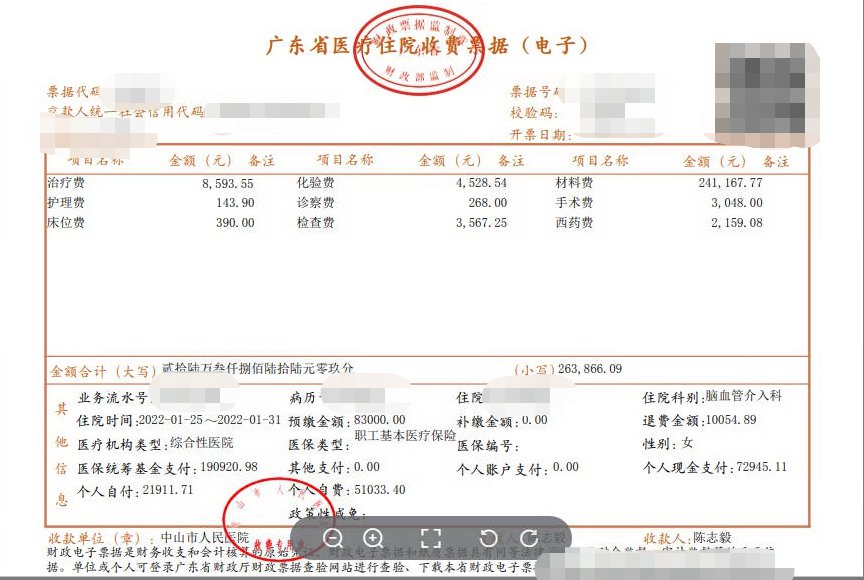Select the amount 4,528.54
Screen dimensions: 864x580
tap(481, 183)
